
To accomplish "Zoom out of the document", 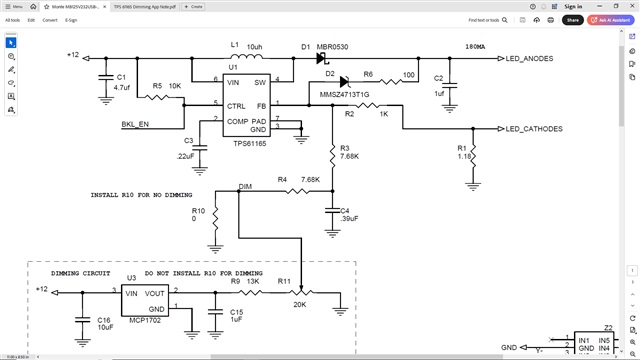I will tap(632, 353).
